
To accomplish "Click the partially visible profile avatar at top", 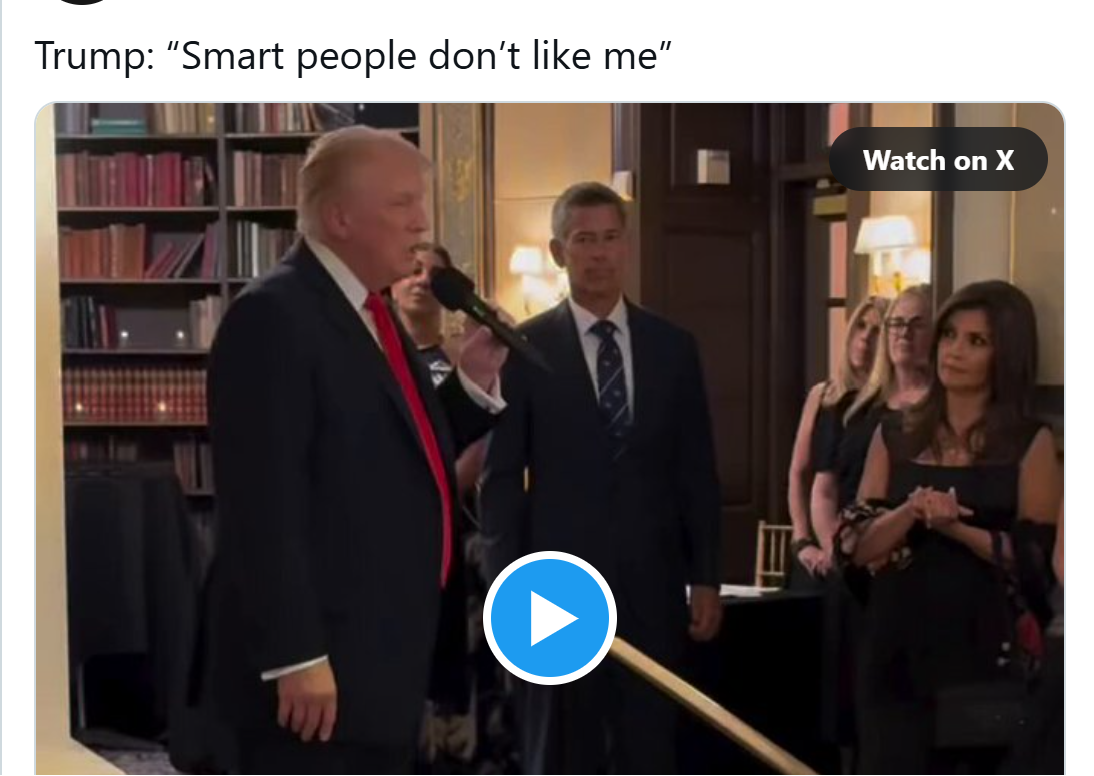I will (x=82, y=2).
